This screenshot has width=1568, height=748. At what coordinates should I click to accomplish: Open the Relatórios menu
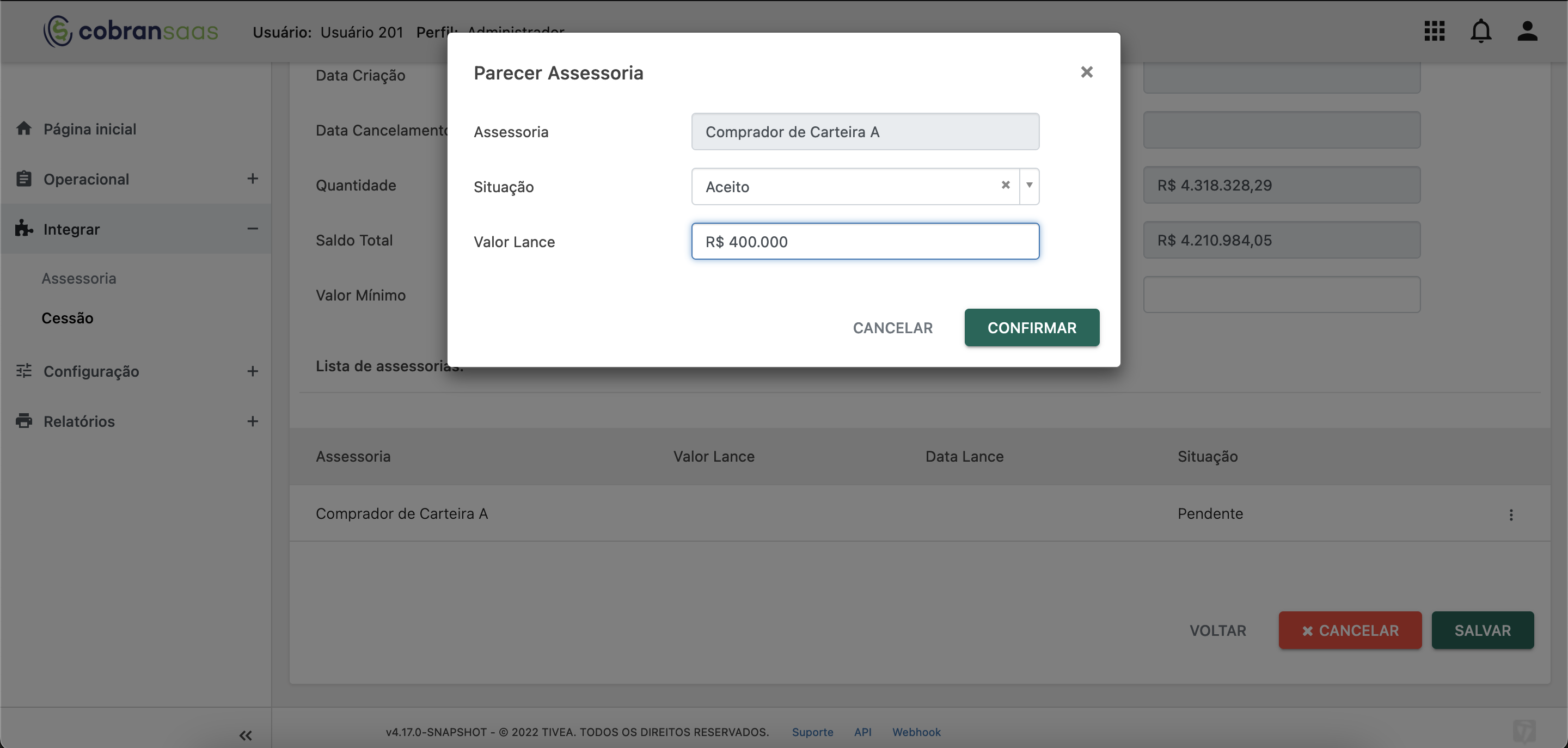click(78, 421)
